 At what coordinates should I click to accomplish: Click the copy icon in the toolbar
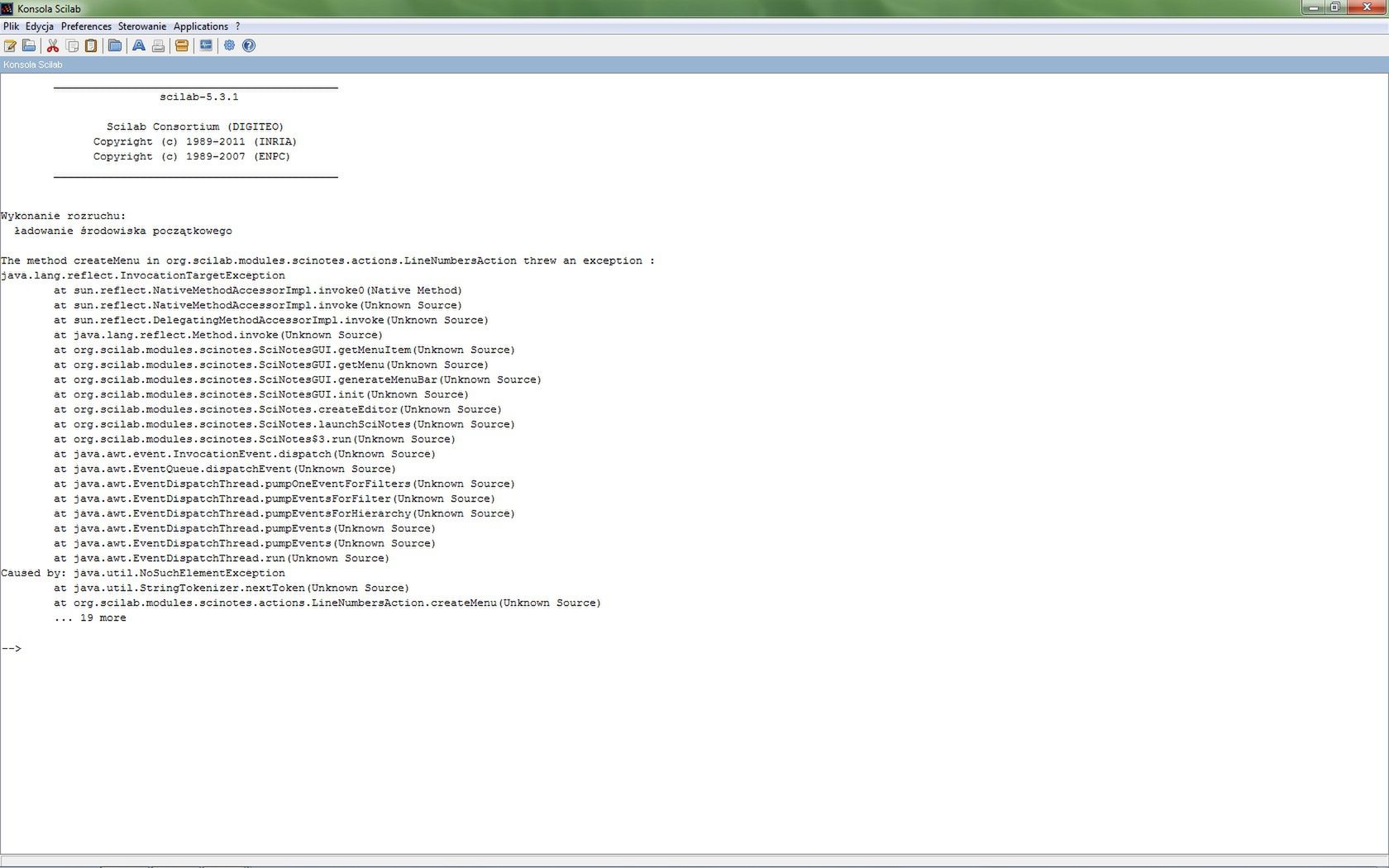point(73,45)
